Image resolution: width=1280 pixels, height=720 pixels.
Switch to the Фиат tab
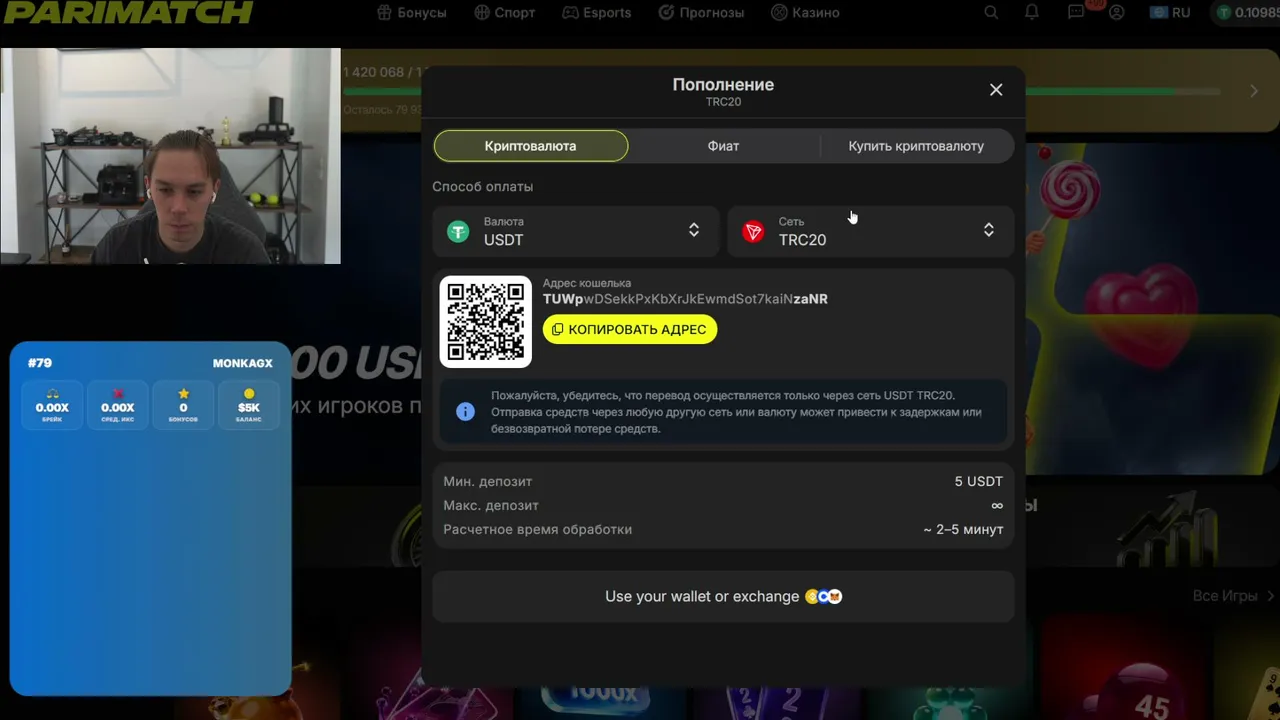click(723, 146)
